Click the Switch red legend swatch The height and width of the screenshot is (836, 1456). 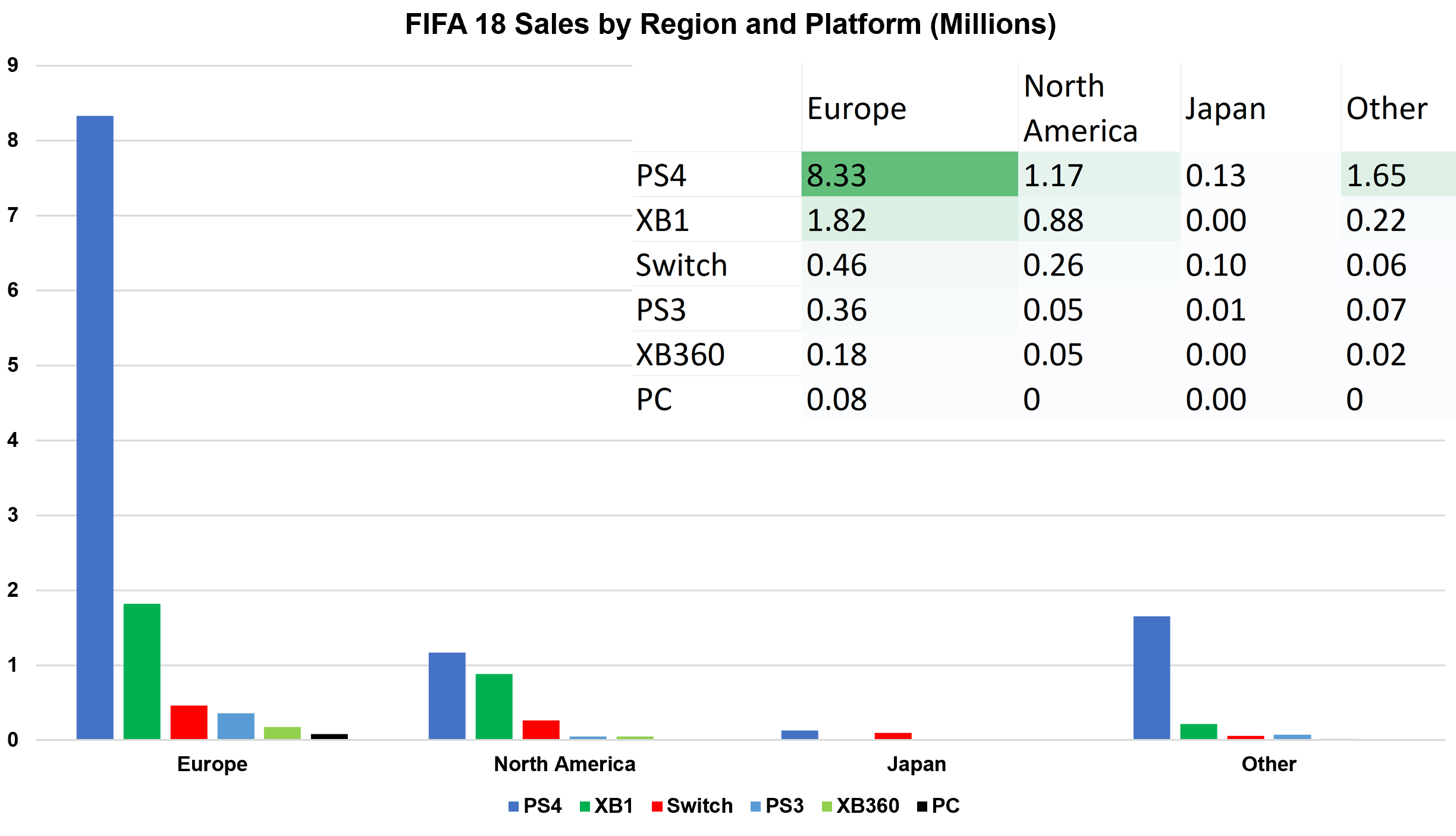(x=657, y=807)
